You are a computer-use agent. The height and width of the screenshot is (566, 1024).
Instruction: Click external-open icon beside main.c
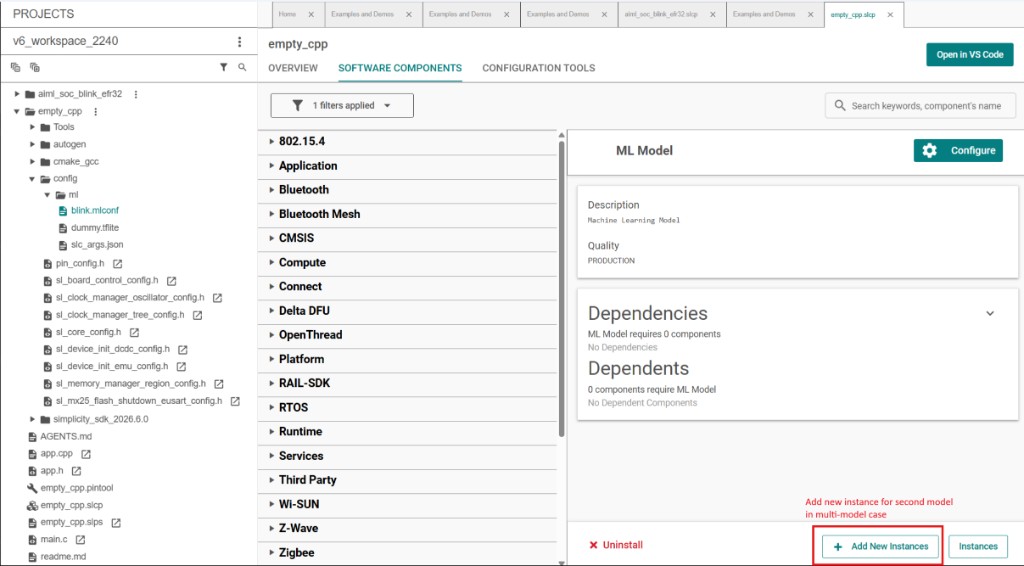80,540
